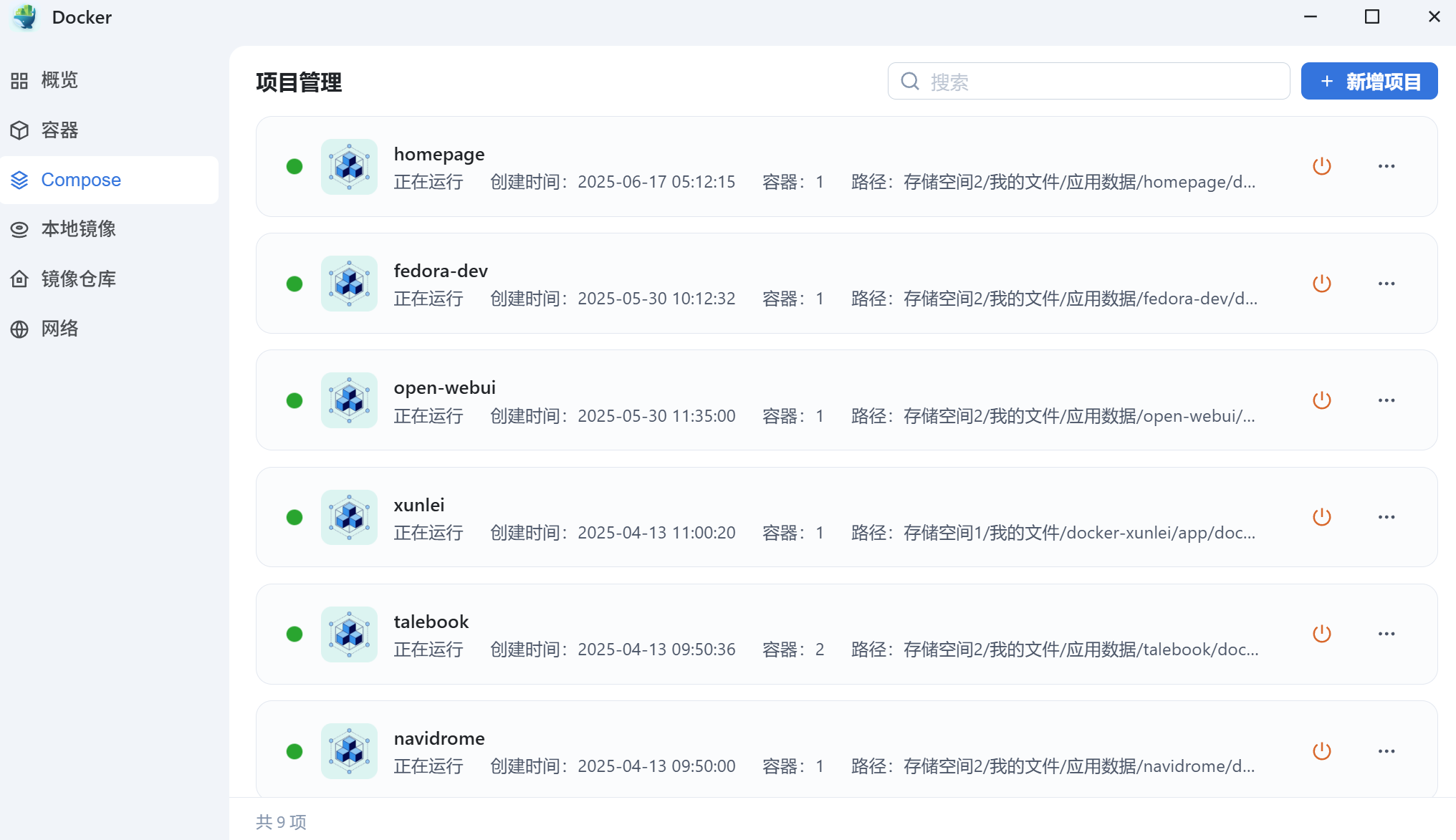
Task: Open the homepage project name
Action: 439,155
